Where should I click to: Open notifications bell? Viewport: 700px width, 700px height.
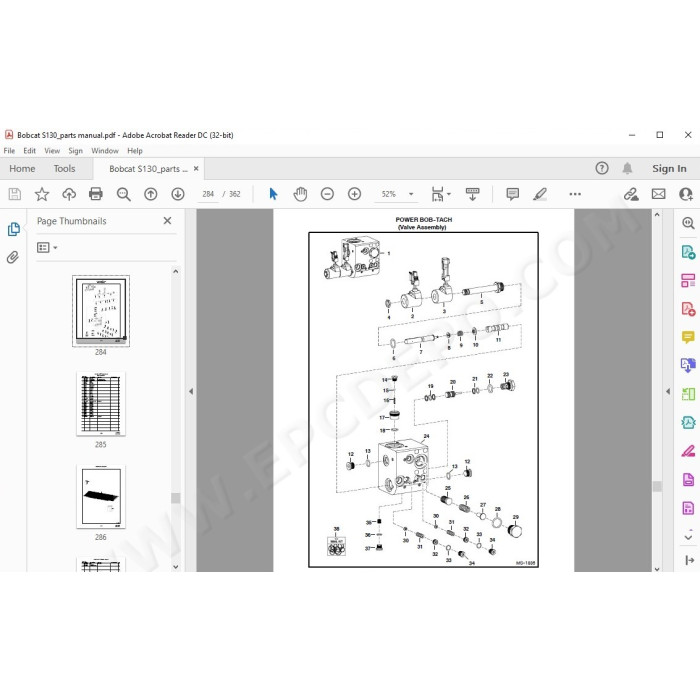pos(627,168)
